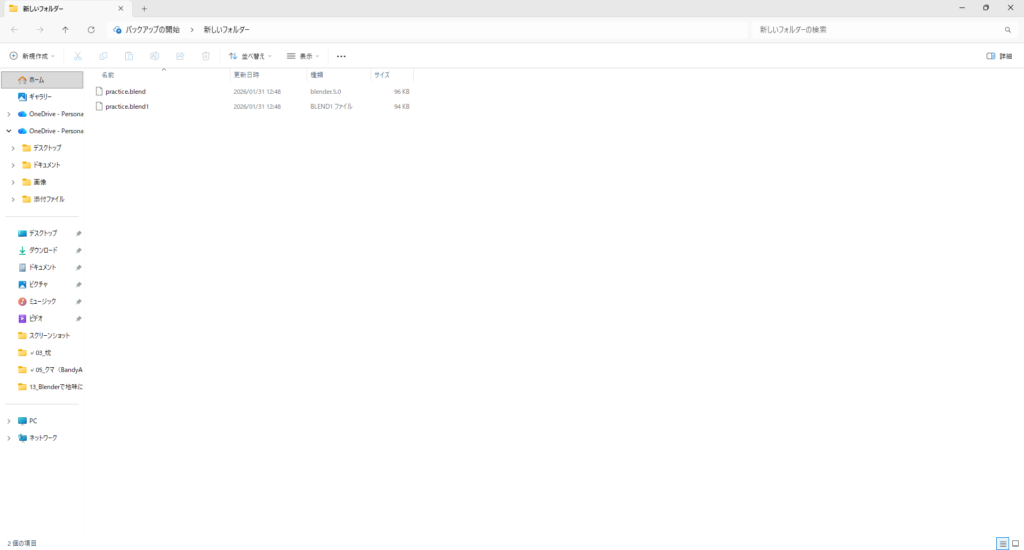Switch to details list view in status bar
This screenshot has width=1024, height=550.
pyautogui.click(x=1002, y=543)
